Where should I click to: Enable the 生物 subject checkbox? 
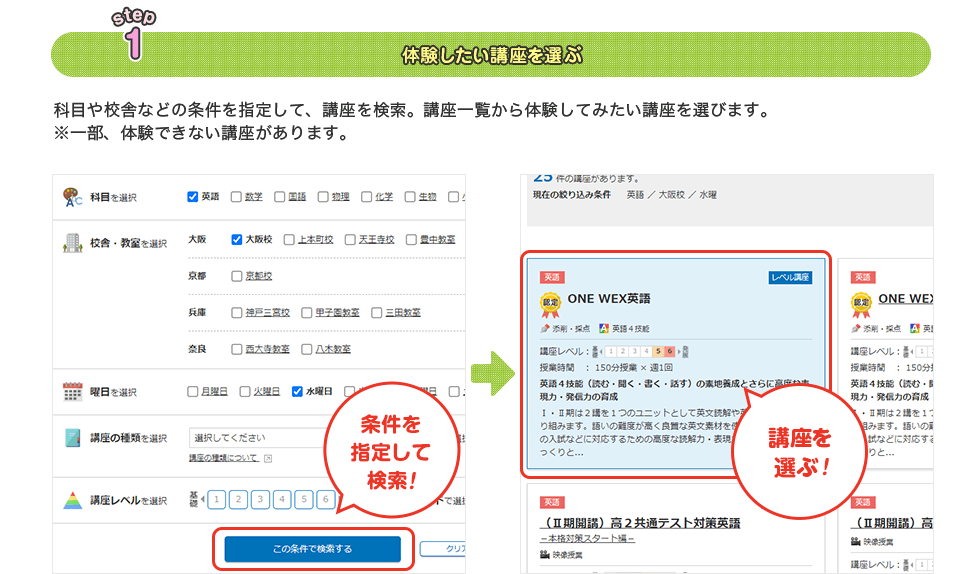point(410,196)
